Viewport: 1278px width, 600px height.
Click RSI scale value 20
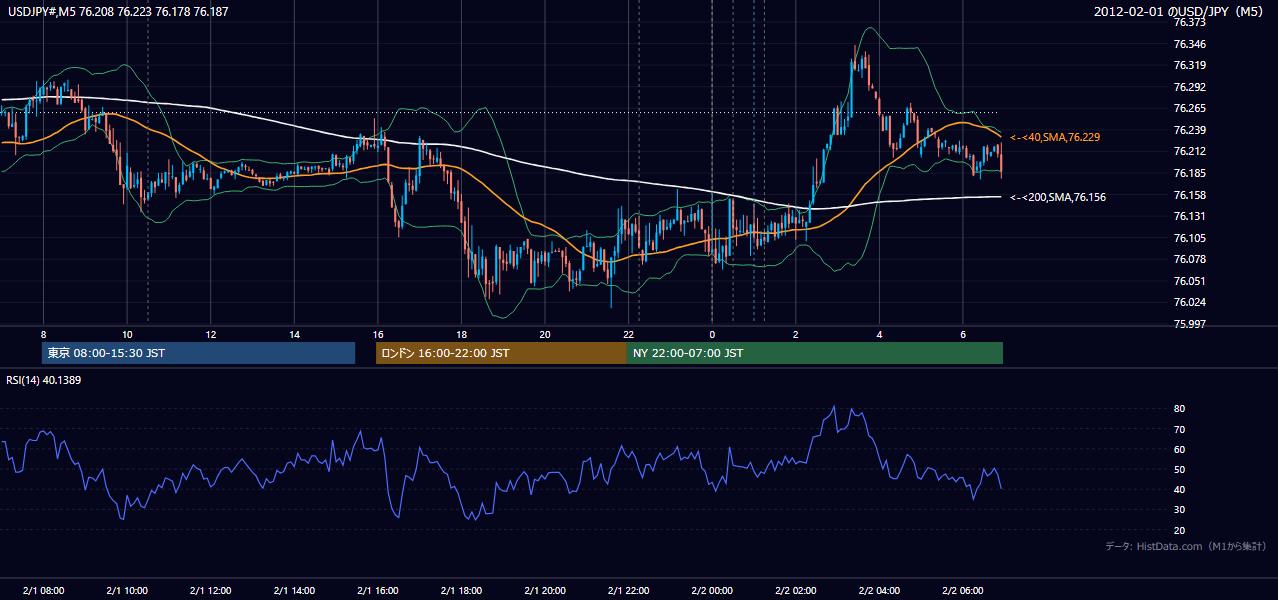pyautogui.click(x=1179, y=530)
